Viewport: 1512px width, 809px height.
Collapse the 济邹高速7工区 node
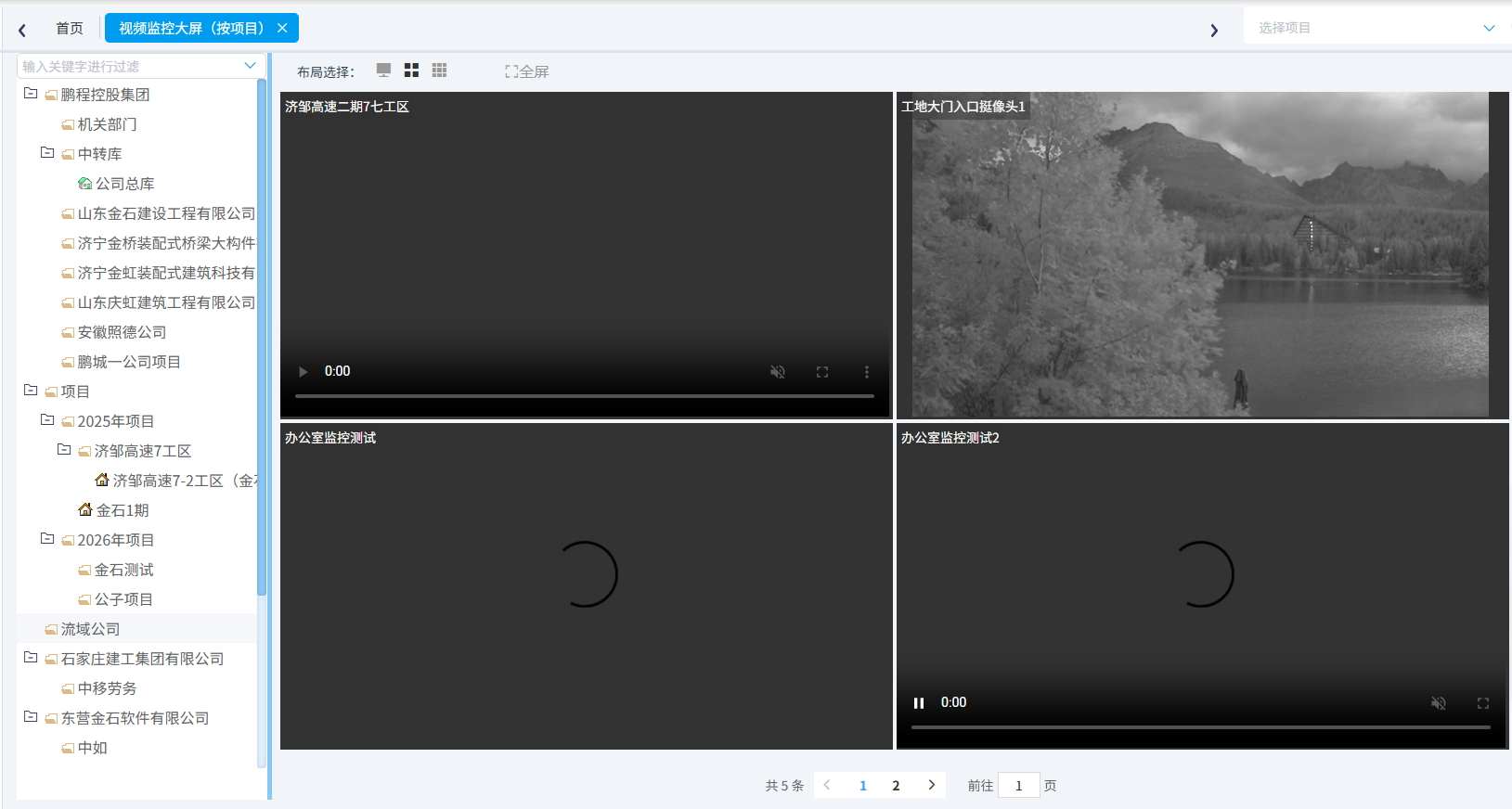coord(64,450)
